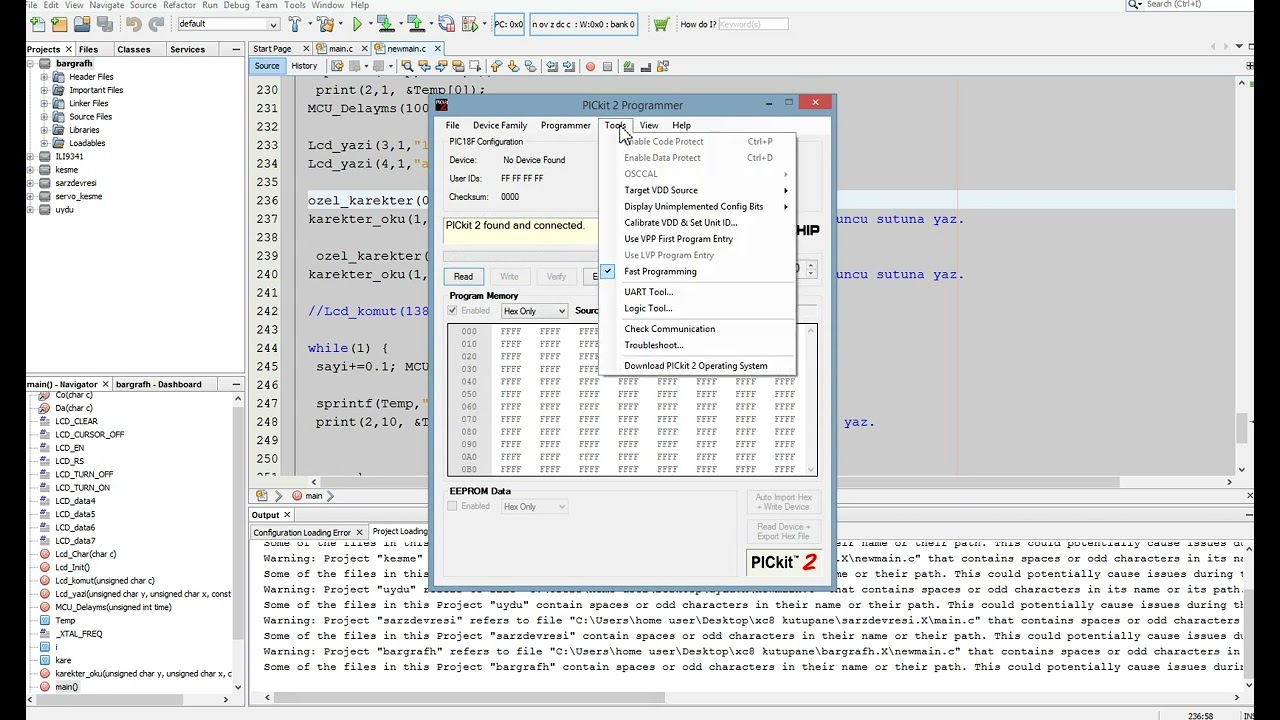1280x720 pixels.
Task: Click the Stop Macro Recording square icon
Action: tap(607, 66)
